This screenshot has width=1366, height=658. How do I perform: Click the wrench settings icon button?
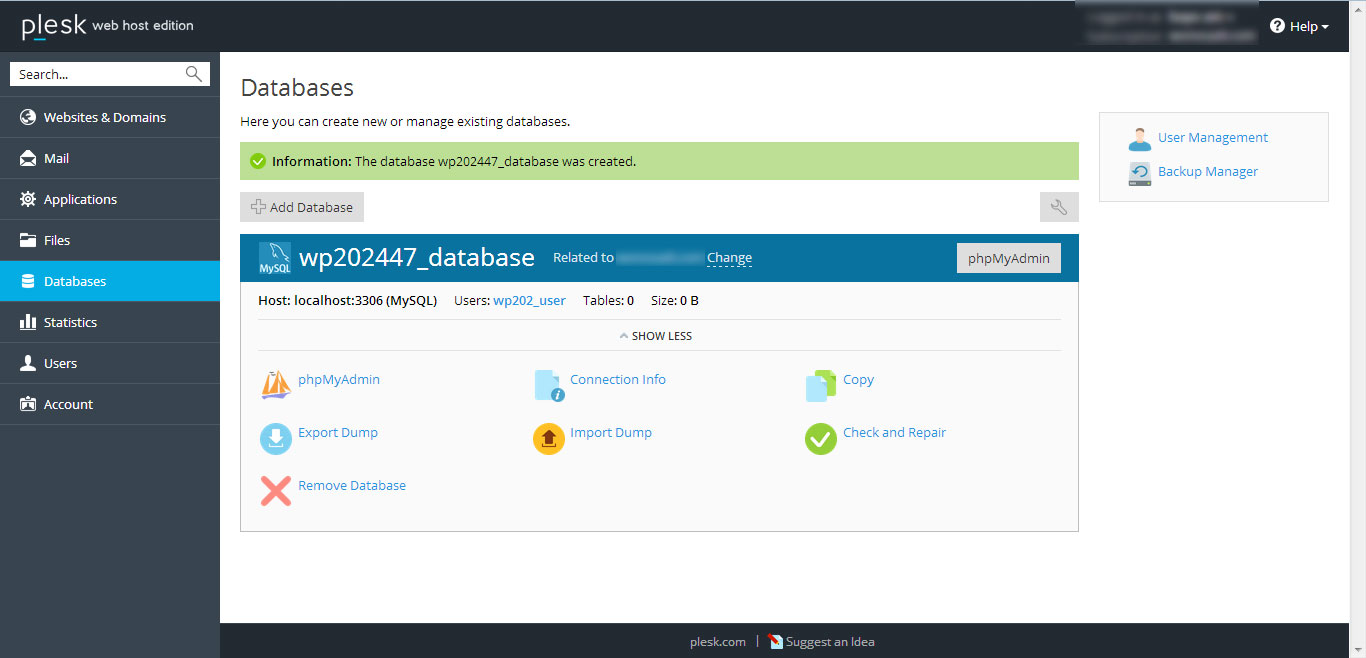click(1059, 207)
